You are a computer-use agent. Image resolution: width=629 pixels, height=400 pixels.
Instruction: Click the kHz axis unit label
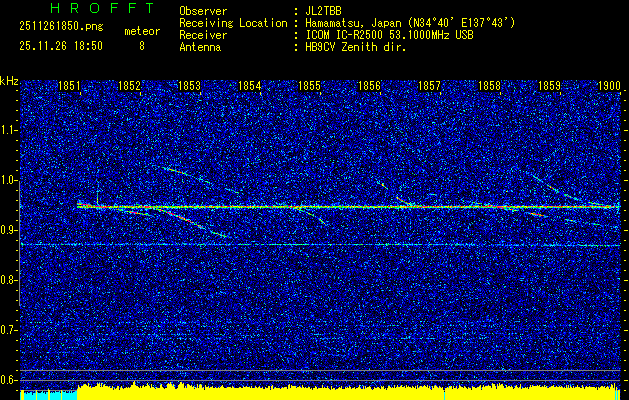[9, 80]
